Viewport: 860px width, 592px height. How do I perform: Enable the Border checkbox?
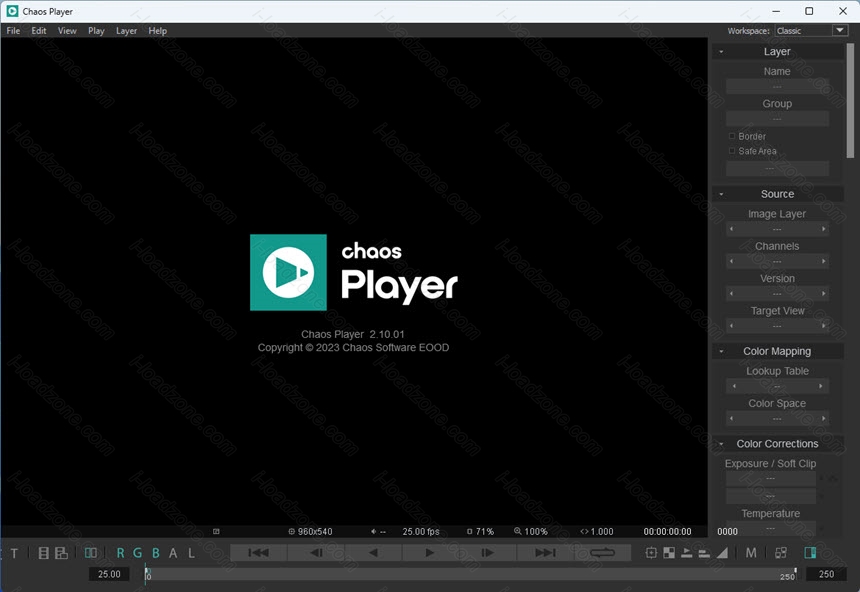click(x=732, y=136)
